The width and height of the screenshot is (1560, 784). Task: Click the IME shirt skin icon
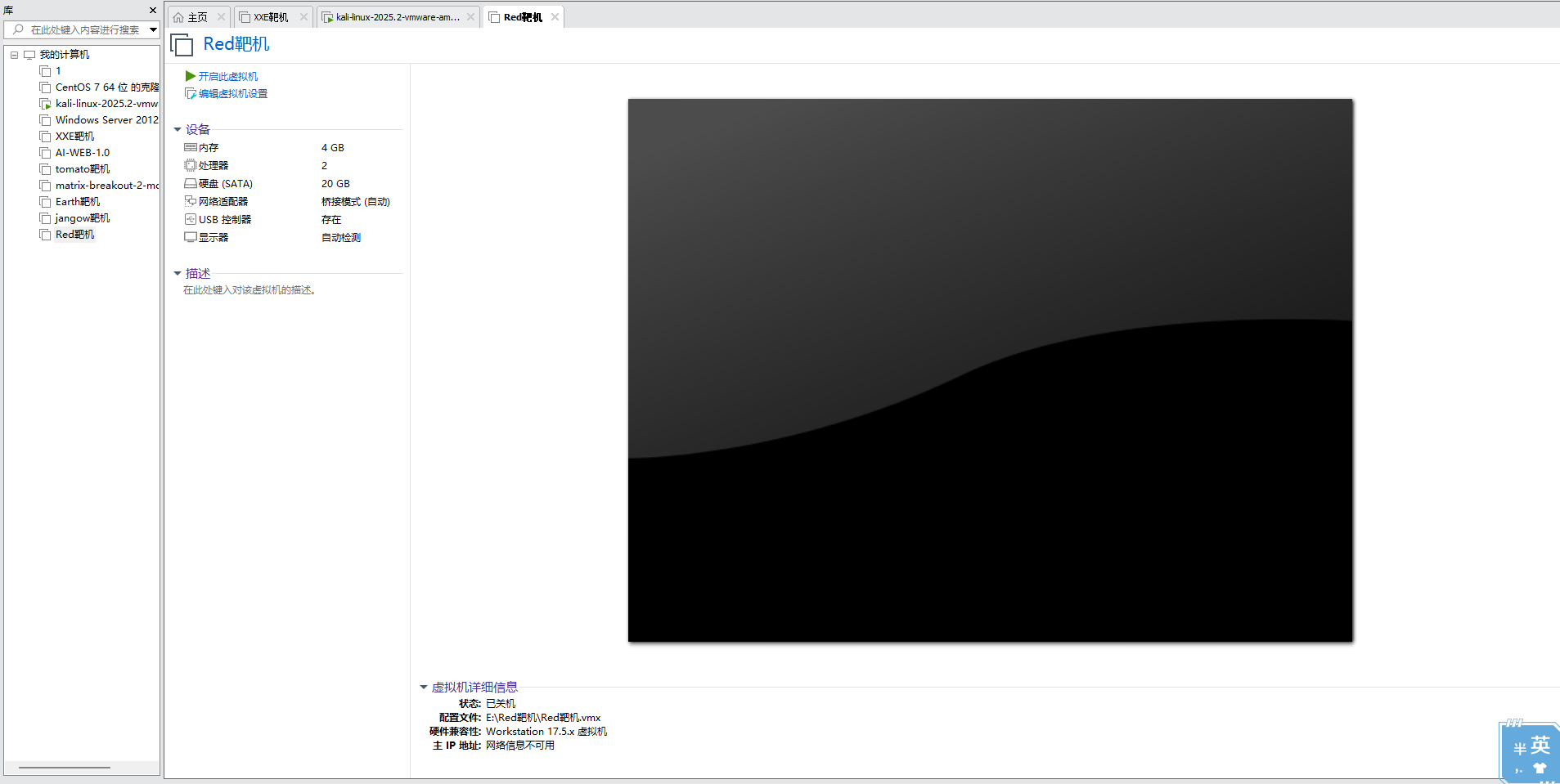(x=1540, y=768)
